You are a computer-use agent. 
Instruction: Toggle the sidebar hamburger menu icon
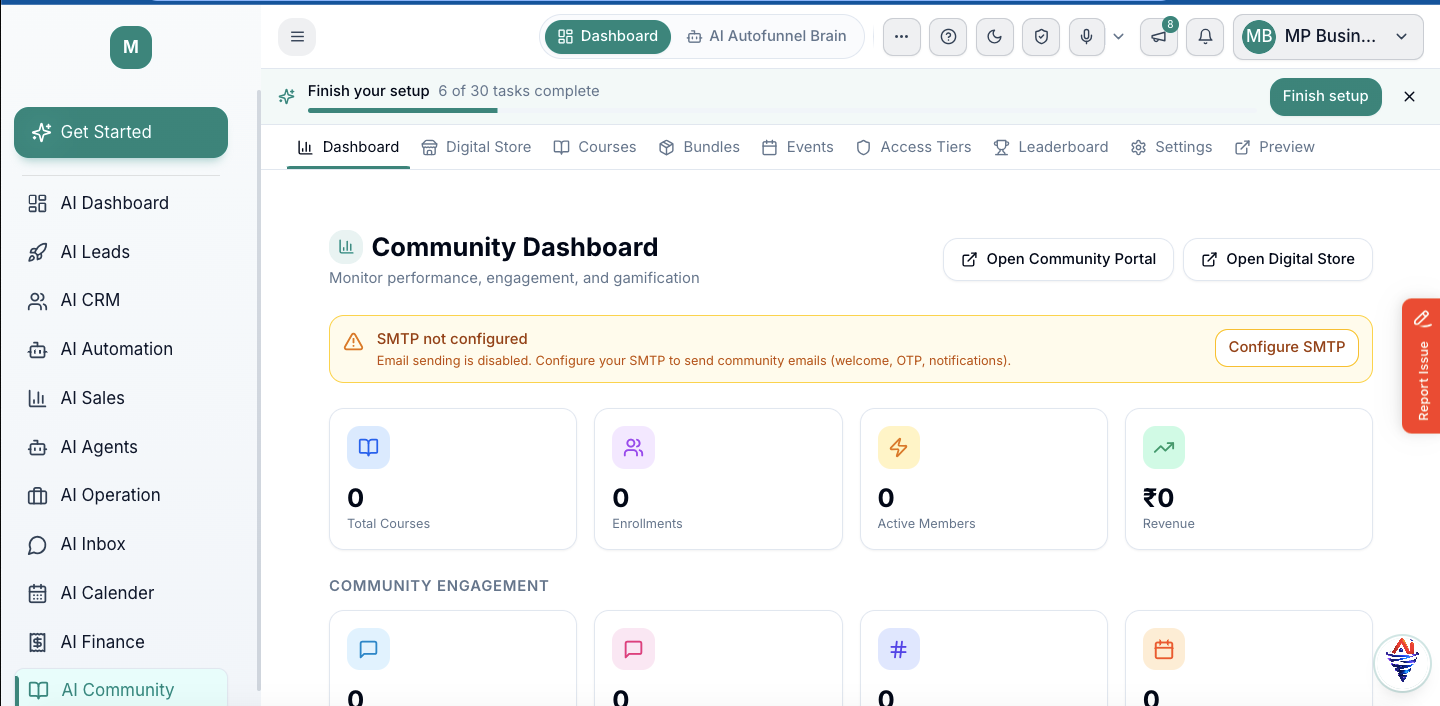point(297,37)
